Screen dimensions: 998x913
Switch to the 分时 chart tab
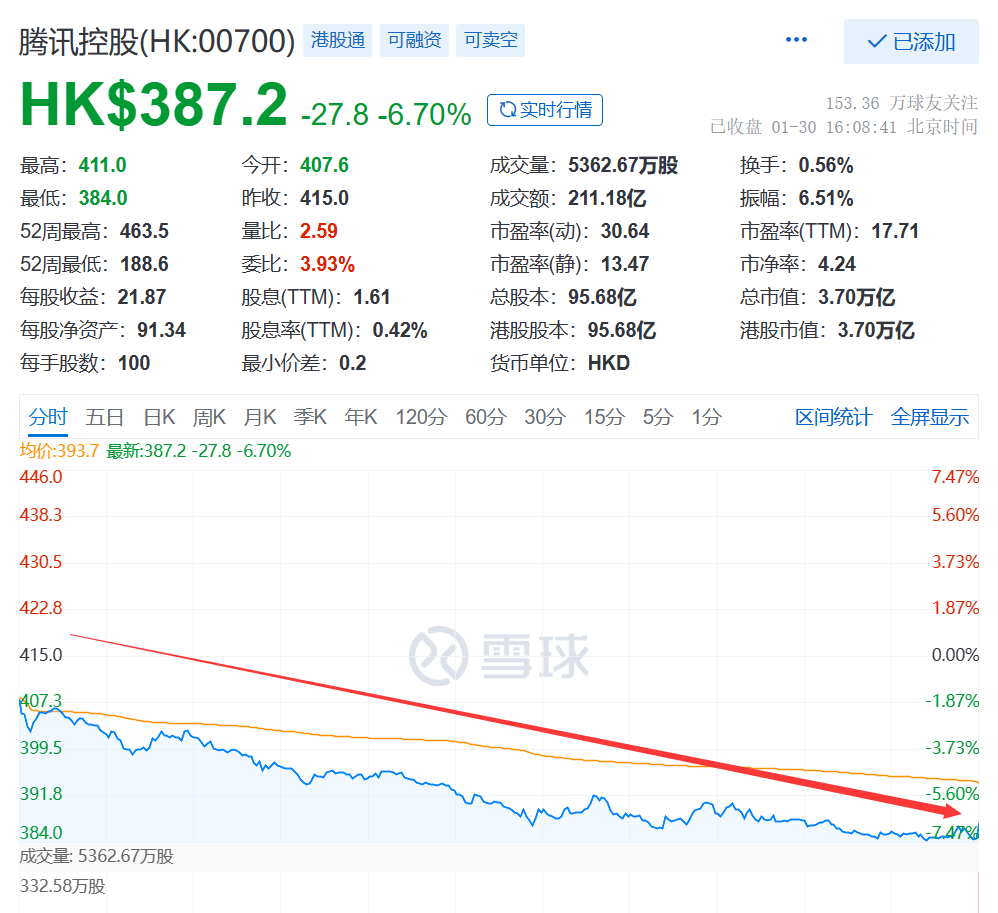pyautogui.click(x=48, y=417)
